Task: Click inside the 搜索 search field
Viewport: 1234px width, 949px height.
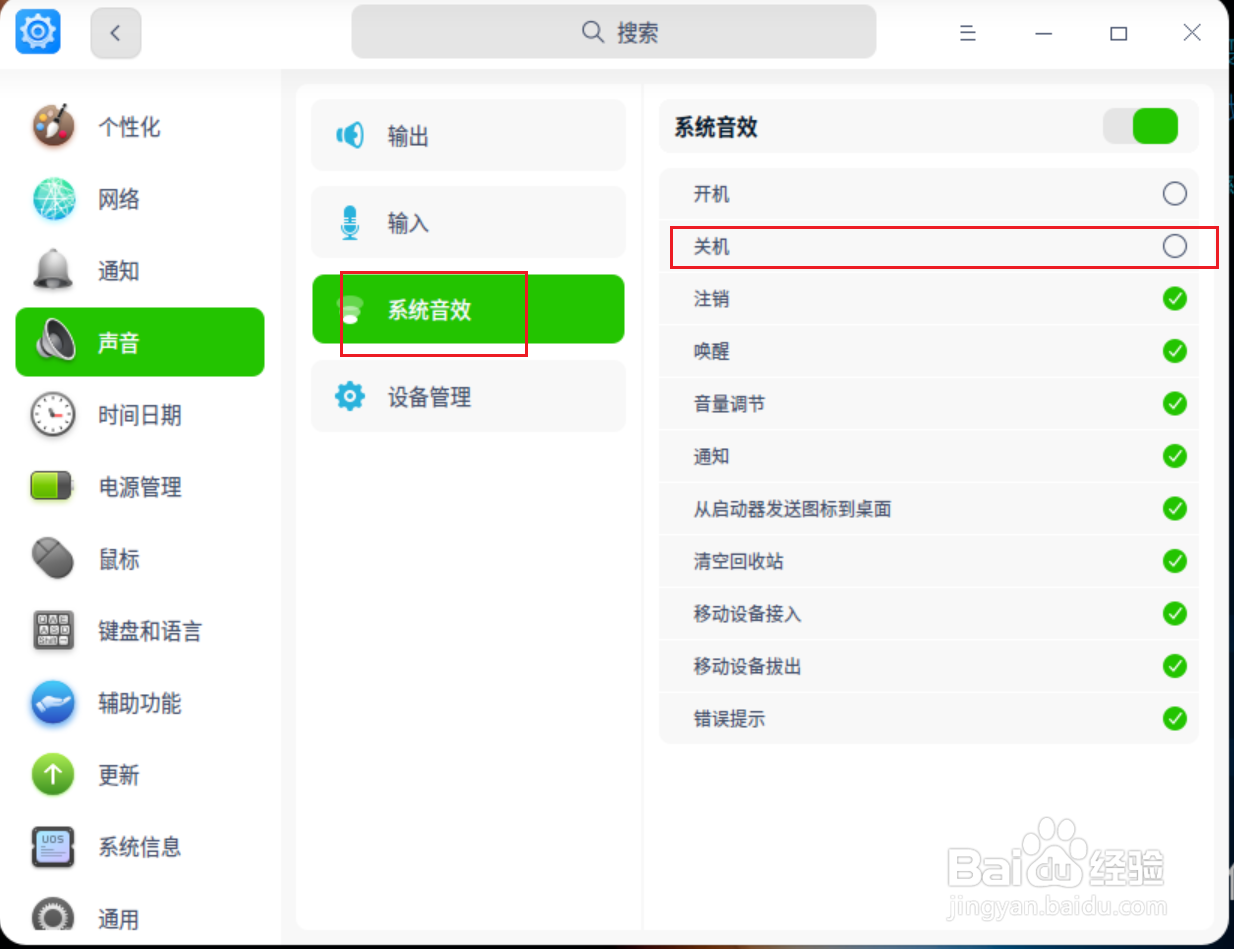Action: click(x=613, y=32)
